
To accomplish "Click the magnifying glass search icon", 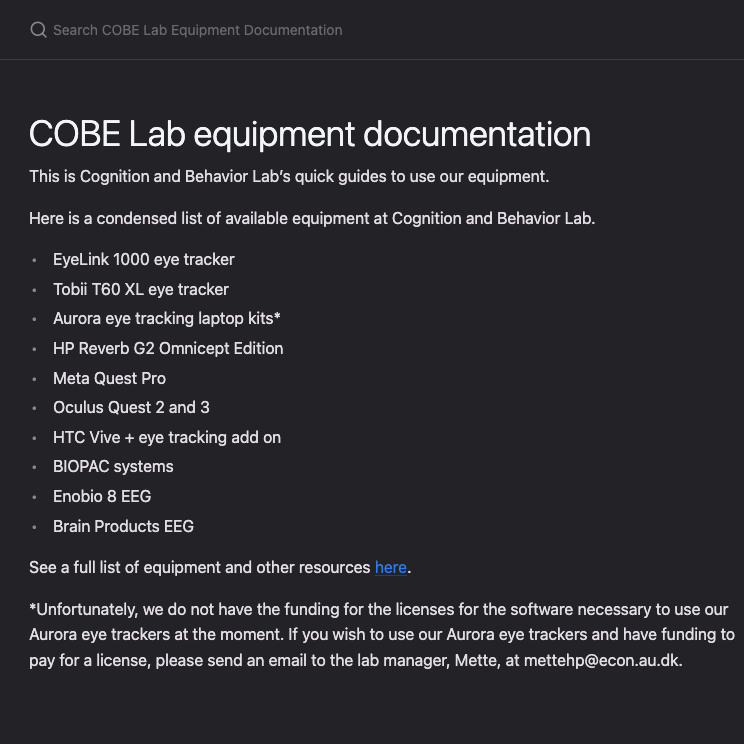I will (38, 30).
